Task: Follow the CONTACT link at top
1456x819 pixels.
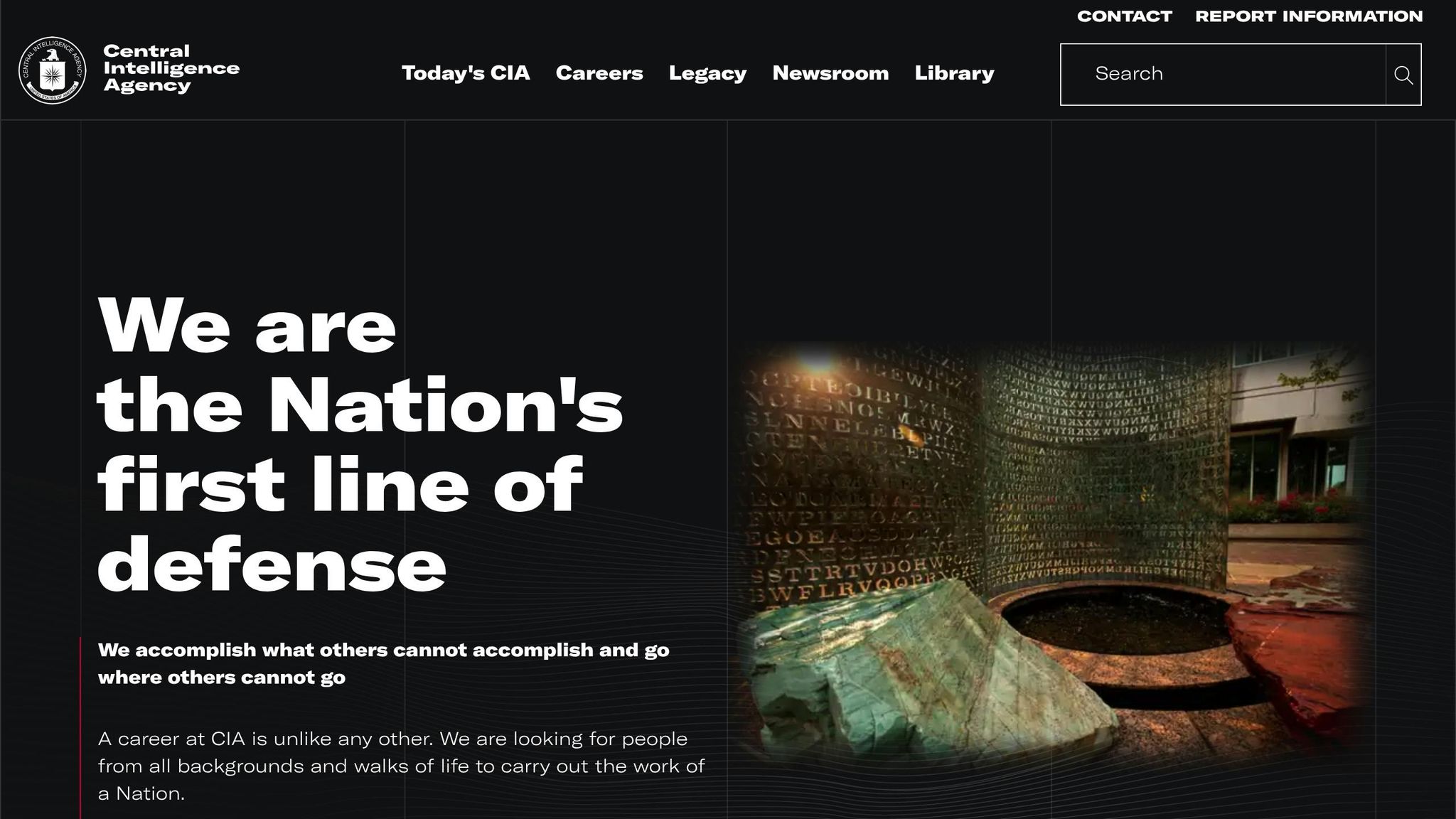Action: tap(1124, 16)
